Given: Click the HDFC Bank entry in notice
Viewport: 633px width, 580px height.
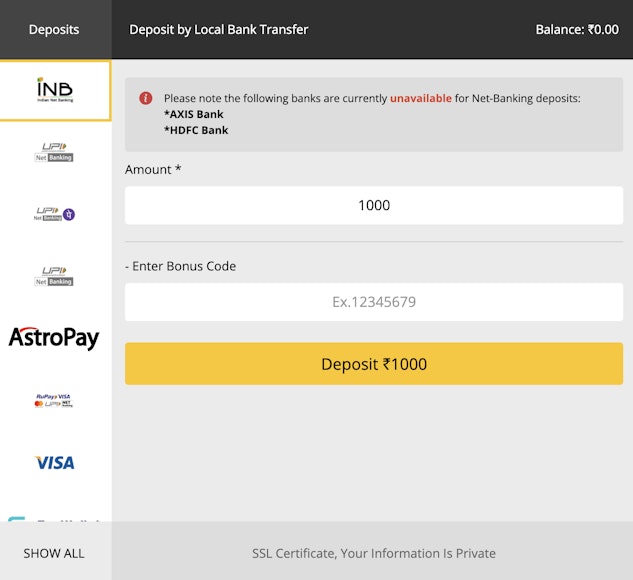Looking at the screenshot, I should [x=196, y=130].
